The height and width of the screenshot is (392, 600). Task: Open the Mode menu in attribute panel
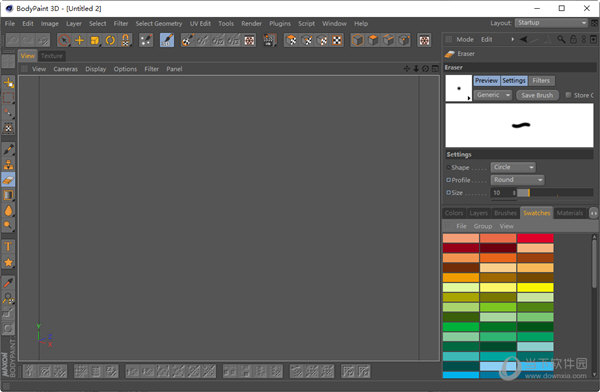pyautogui.click(x=465, y=39)
